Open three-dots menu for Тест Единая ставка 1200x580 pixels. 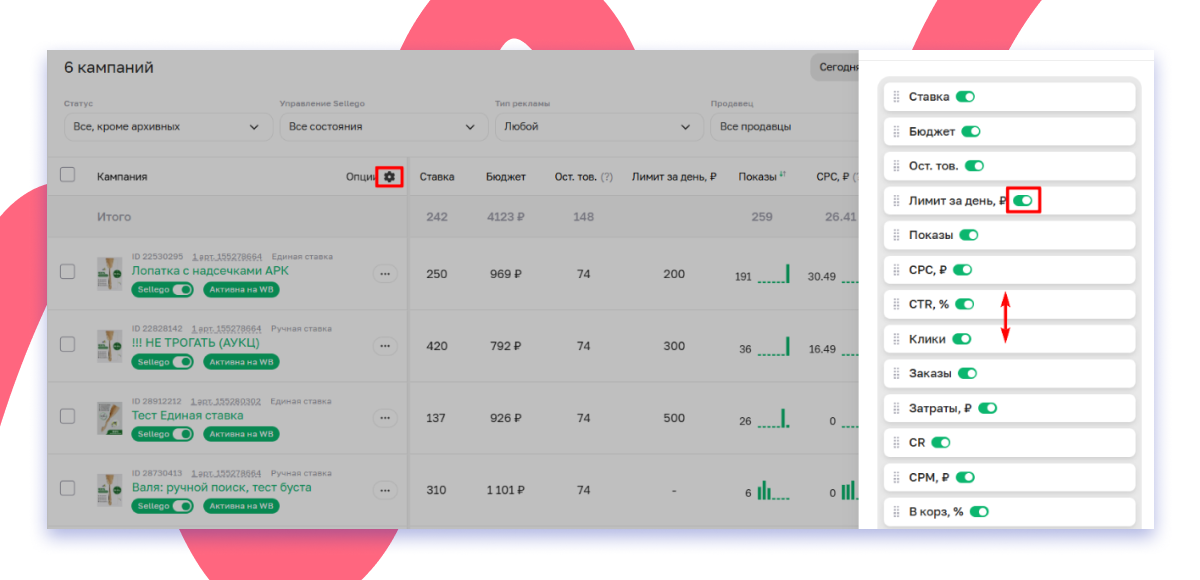click(385, 419)
